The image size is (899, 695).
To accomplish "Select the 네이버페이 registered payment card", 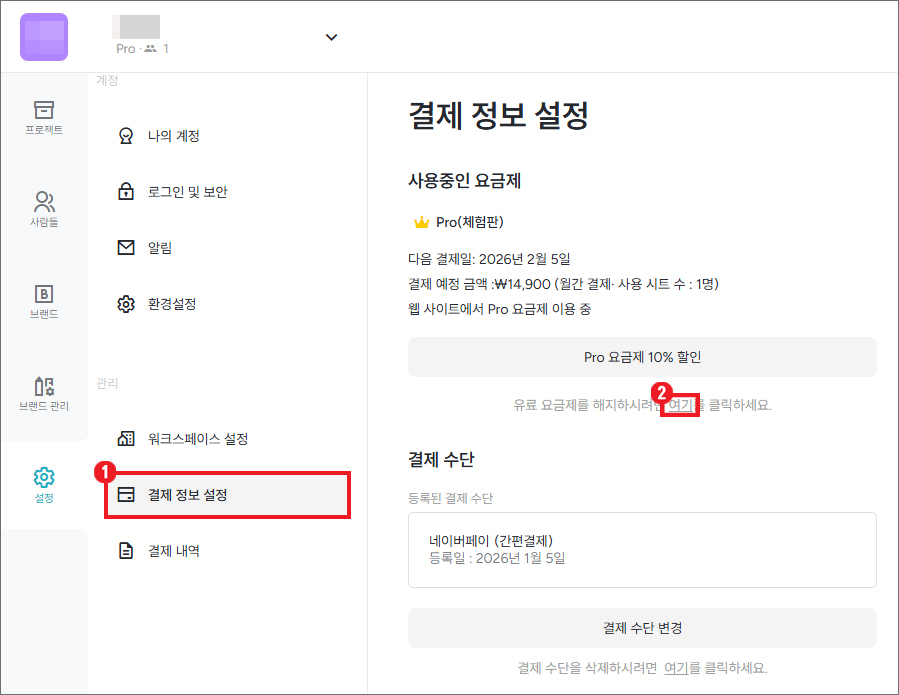I will [642, 550].
